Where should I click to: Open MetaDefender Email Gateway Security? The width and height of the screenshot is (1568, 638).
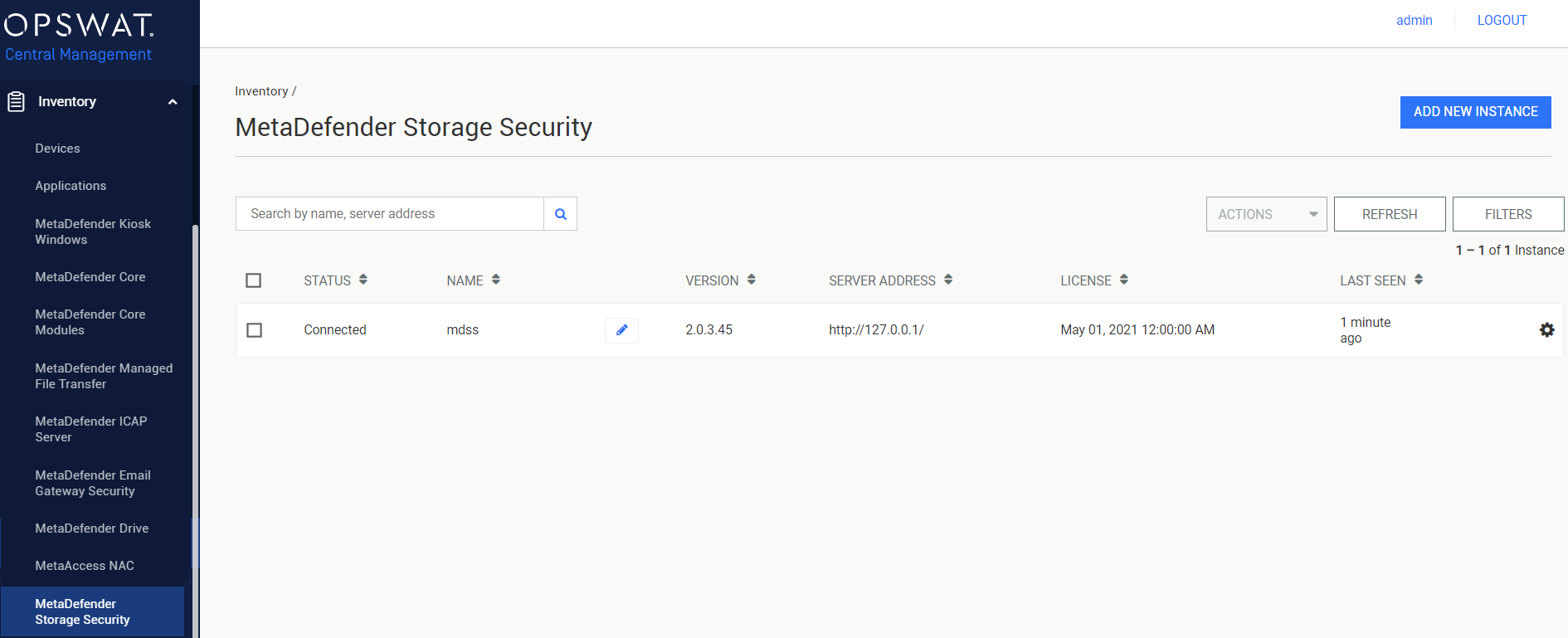93,483
